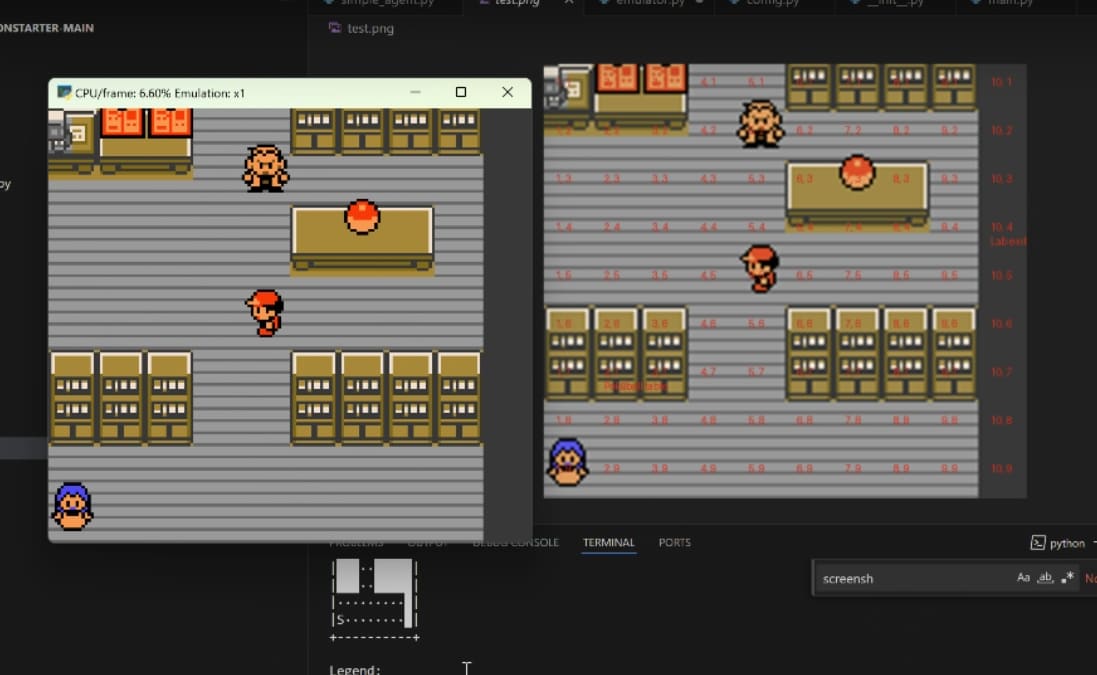This screenshot has width=1097, height=675.
Task: Toggle Use Regular Expression in find widget
Action: coord(1068,578)
